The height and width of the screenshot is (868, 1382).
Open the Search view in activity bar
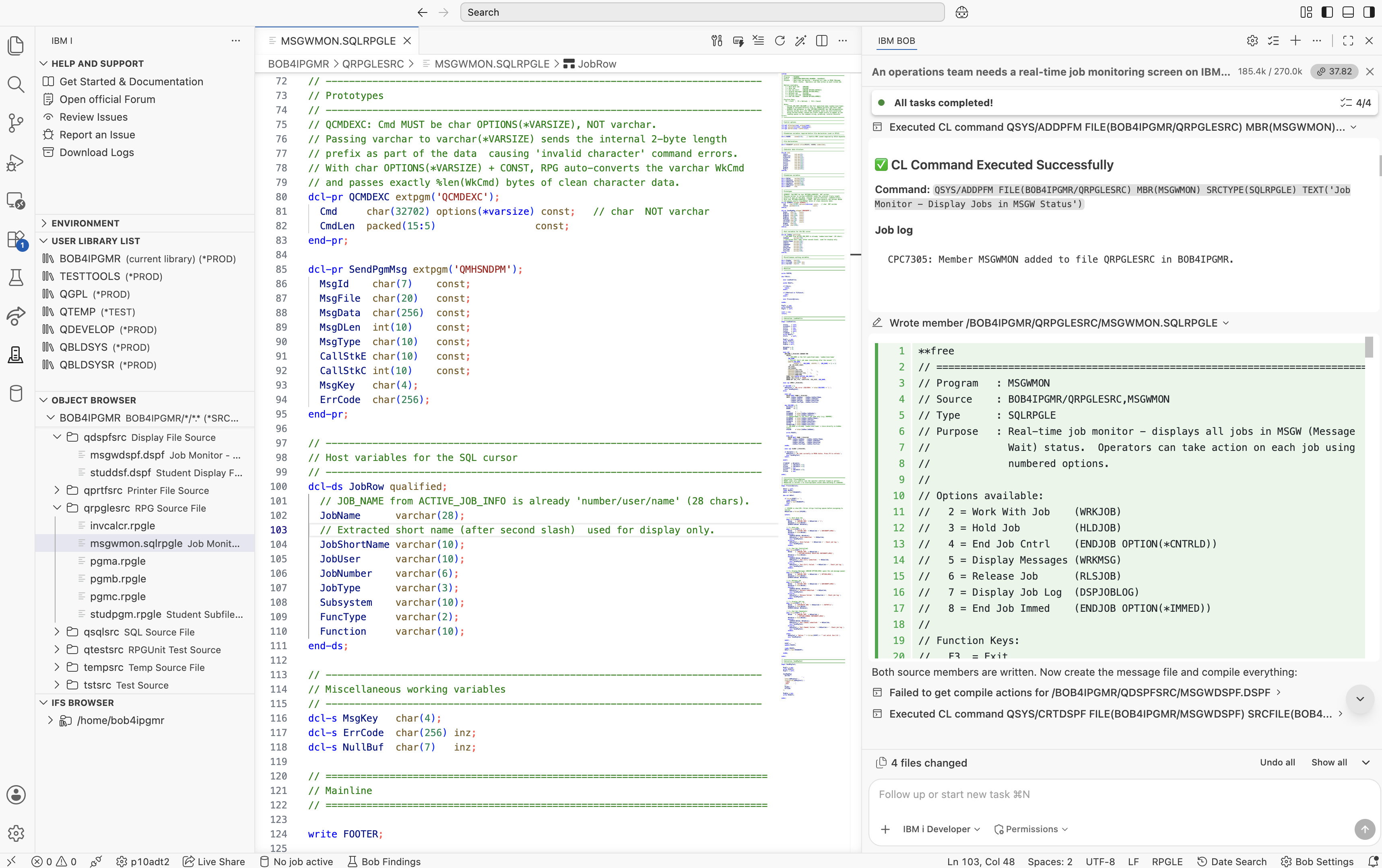point(16,84)
